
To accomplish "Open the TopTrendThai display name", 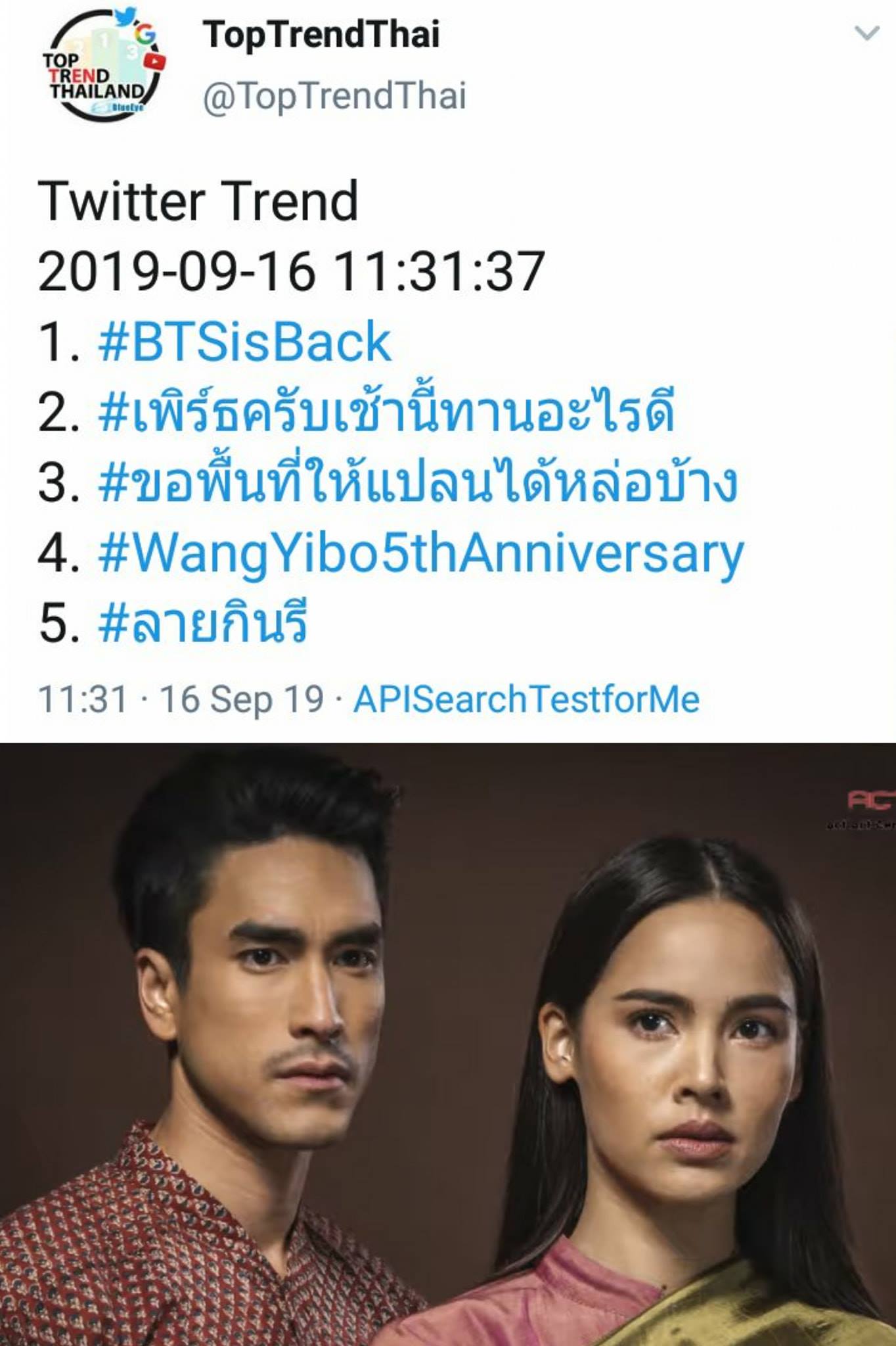I will (321, 34).
